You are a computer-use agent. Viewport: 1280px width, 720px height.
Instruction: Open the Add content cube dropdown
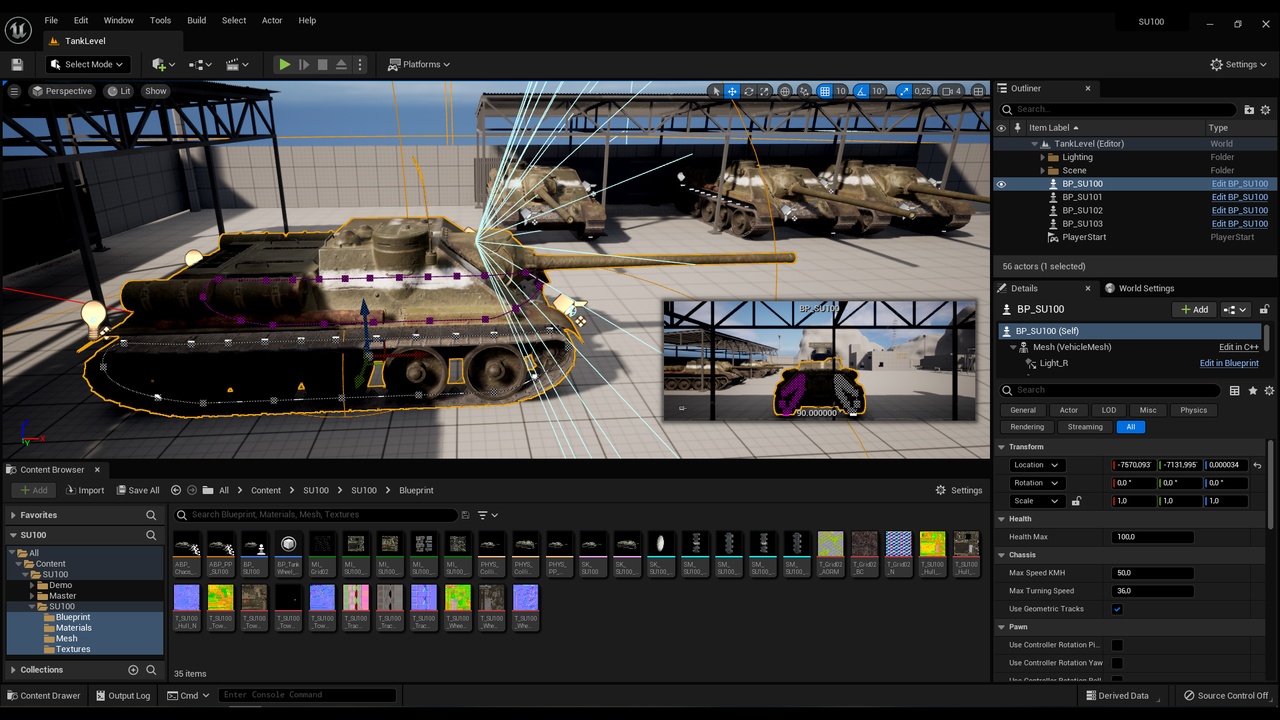coord(163,64)
